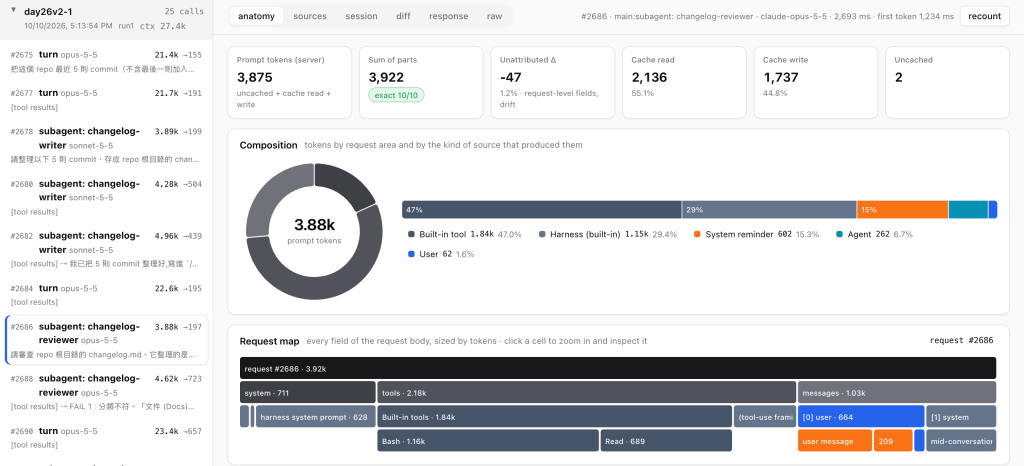Show the raw tab
Screen dimensions: 1024x466
coord(494,16)
